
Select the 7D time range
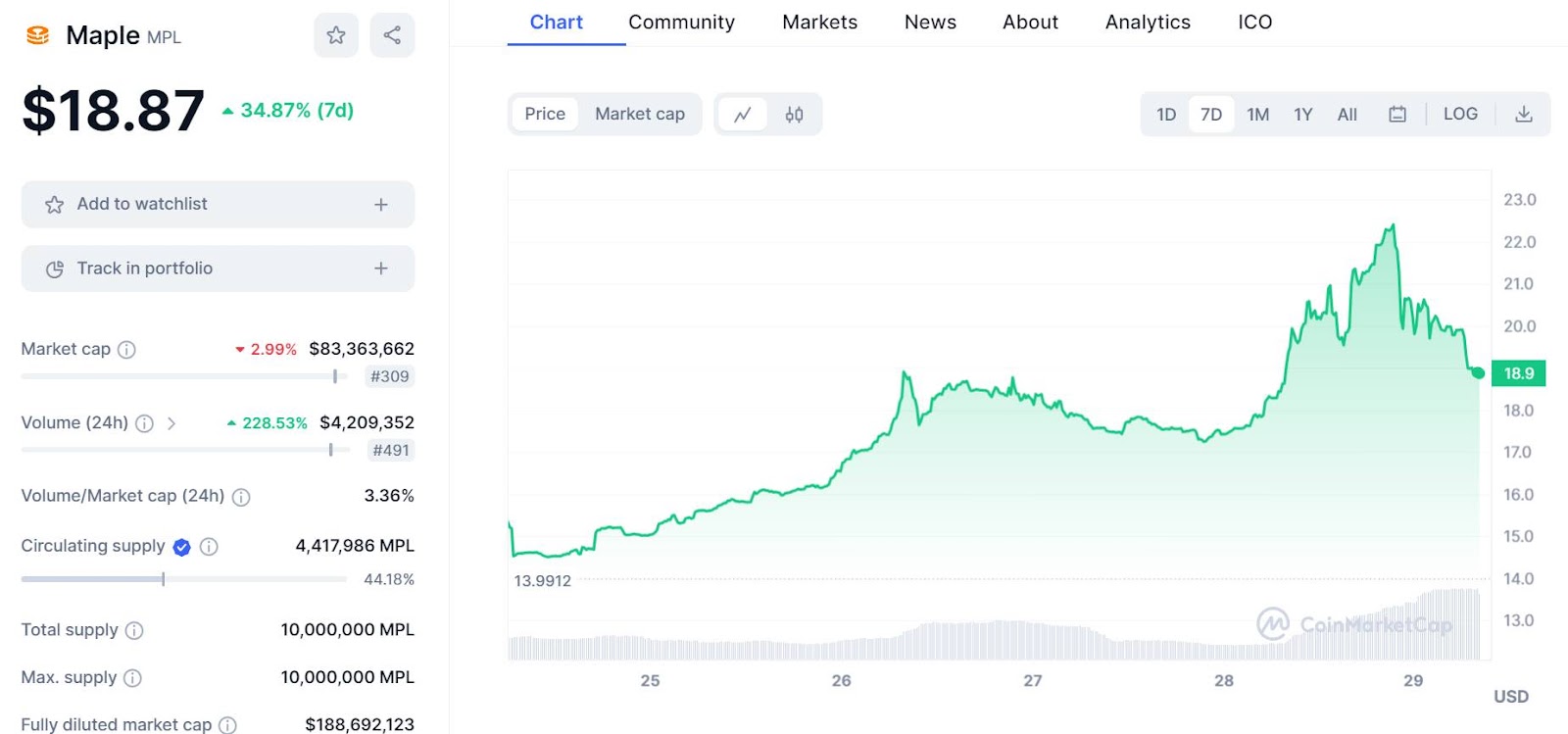[x=1211, y=115]
